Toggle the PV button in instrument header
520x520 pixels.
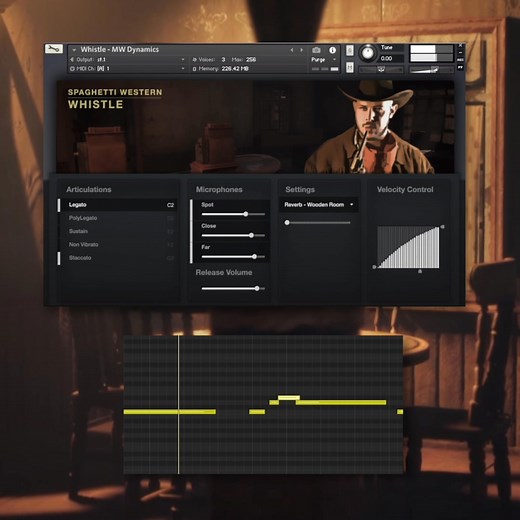point(460,67)
